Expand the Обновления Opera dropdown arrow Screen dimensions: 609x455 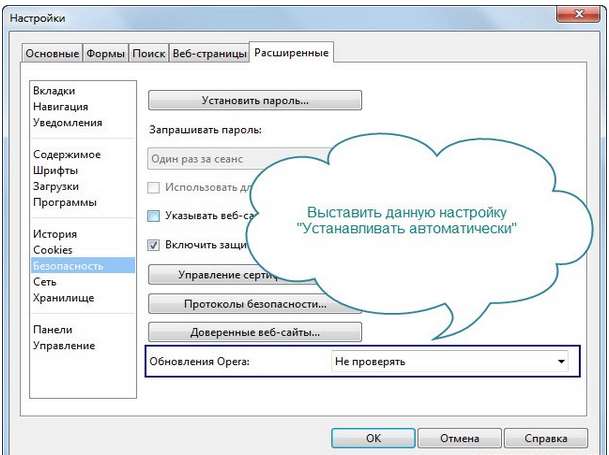click(557, 361)
